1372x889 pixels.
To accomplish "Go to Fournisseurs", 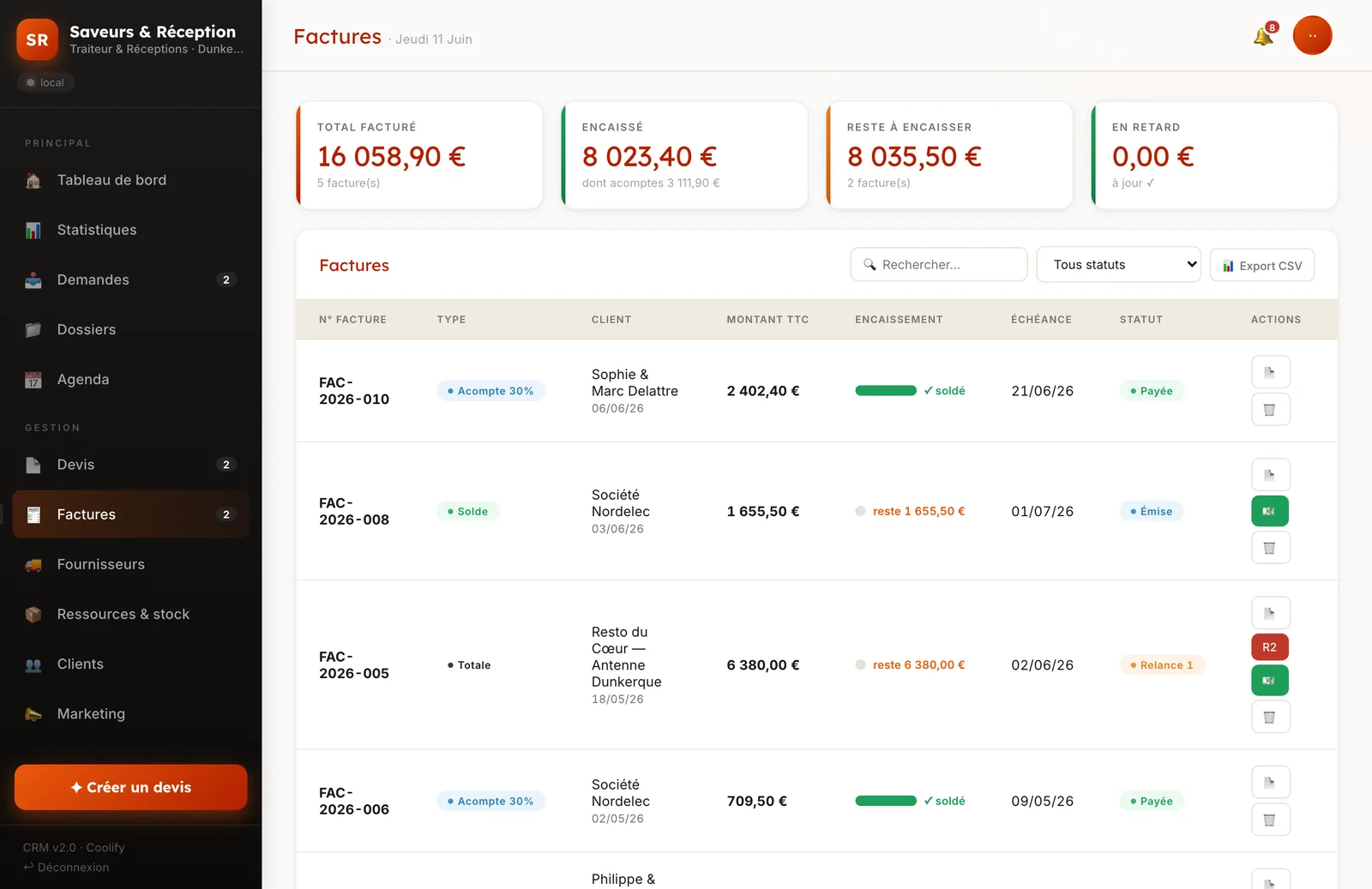I will 130,564.
